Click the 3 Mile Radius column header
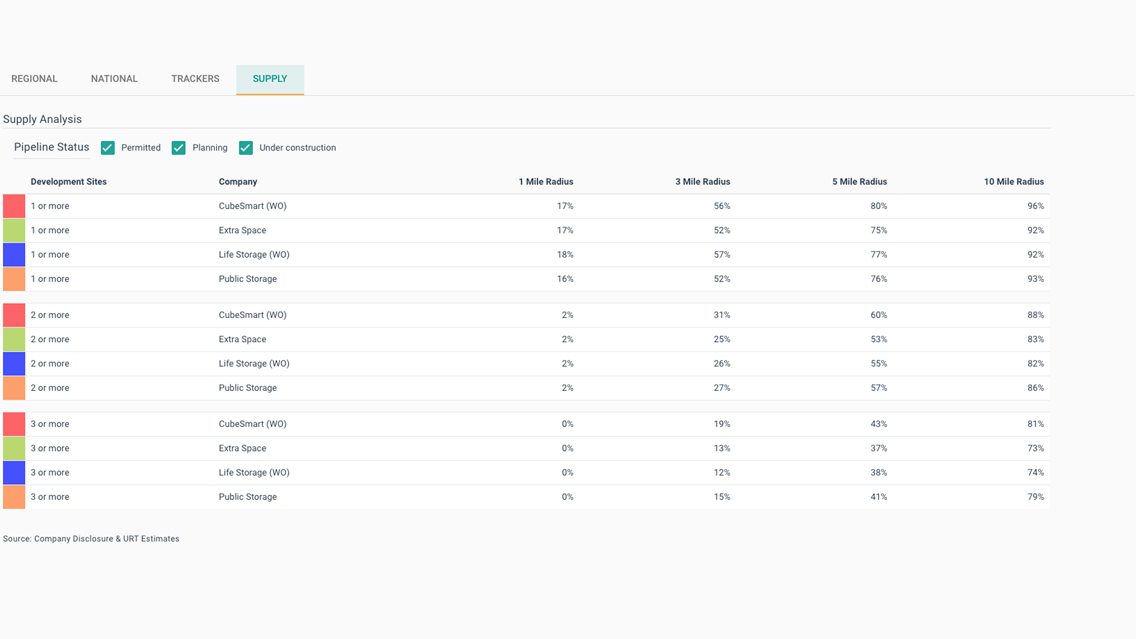 pyautogui.click(x=702, y=182)
